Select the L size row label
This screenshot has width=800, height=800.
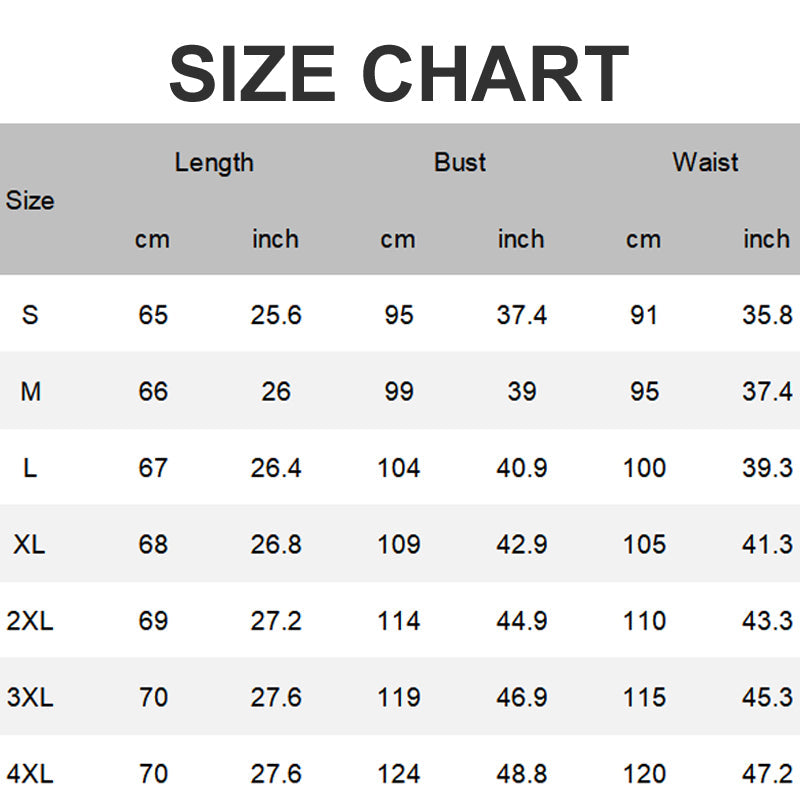(30, 468)
